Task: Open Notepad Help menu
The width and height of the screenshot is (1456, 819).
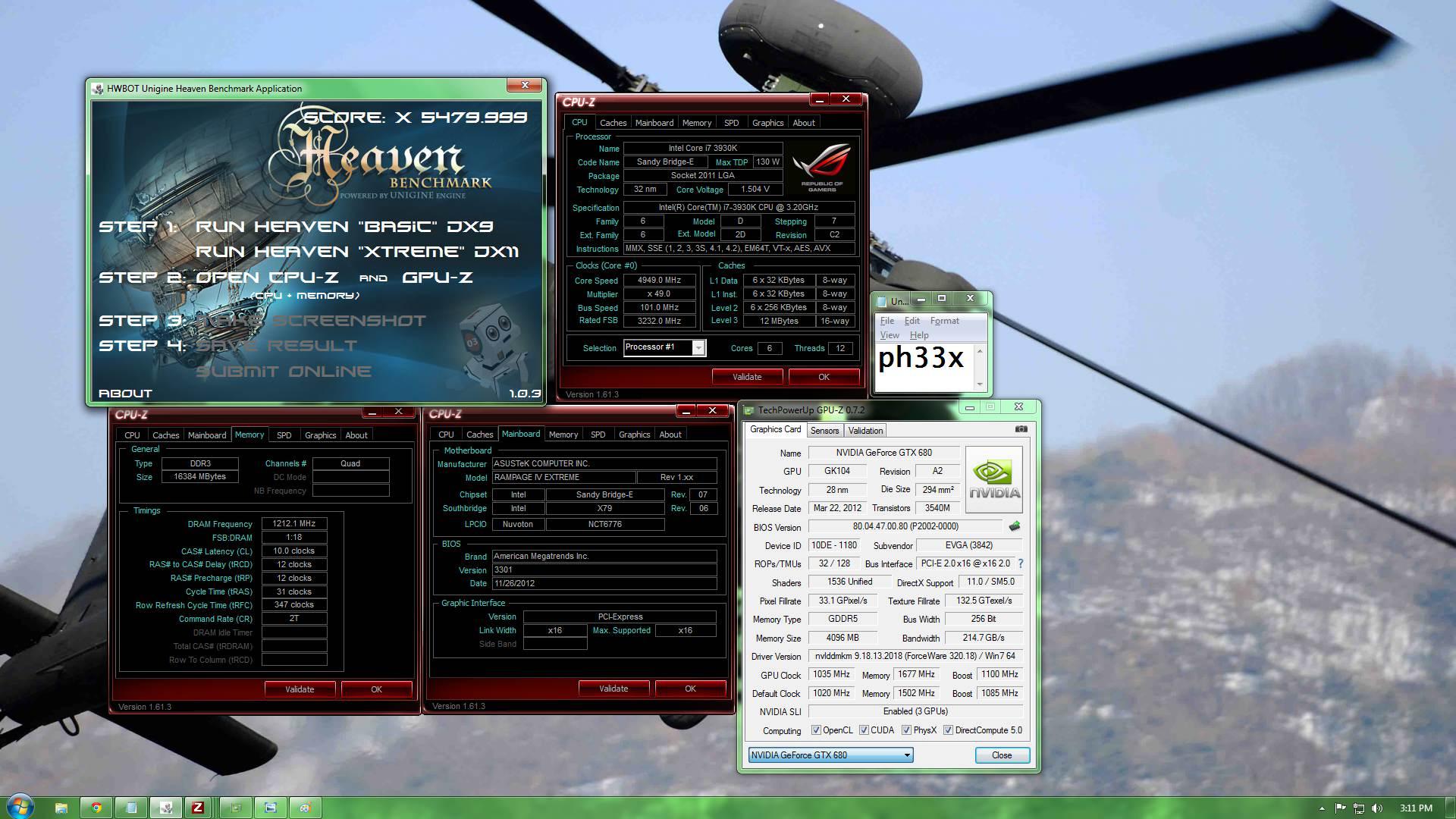Action: click(919, 335)
